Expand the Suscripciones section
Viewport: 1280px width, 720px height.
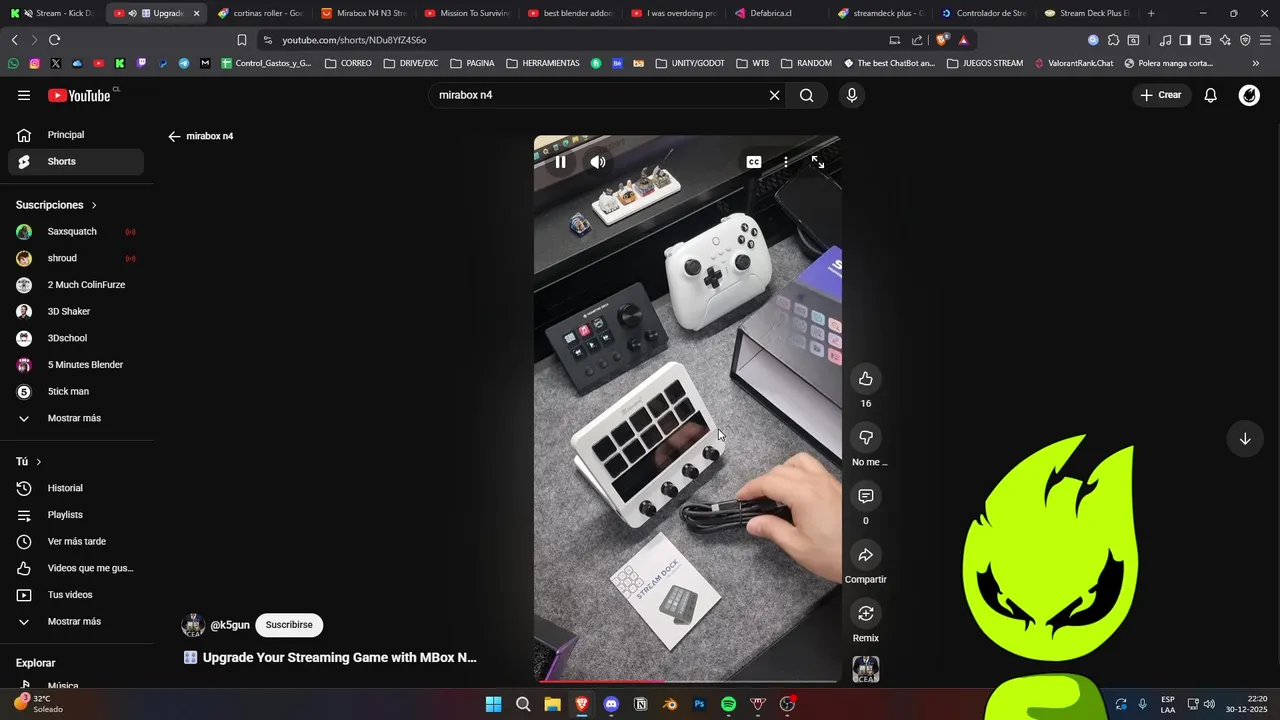tap(57, 205)
